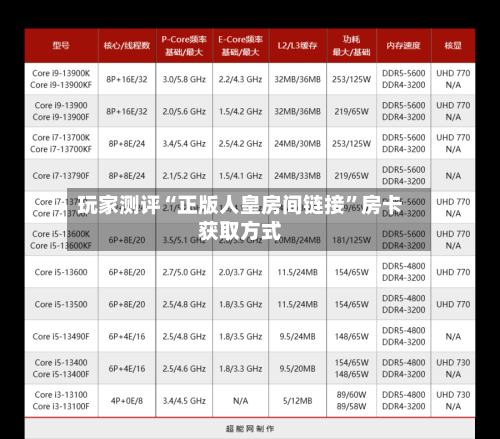Screen dimensions: 500x439
Task: Click the 2.0/5.6 GHz P-Core value
Action: point(184,111)
